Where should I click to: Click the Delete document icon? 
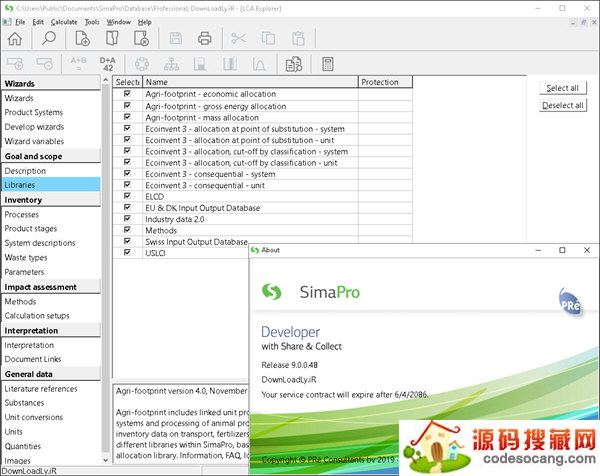tap(141, 38)
